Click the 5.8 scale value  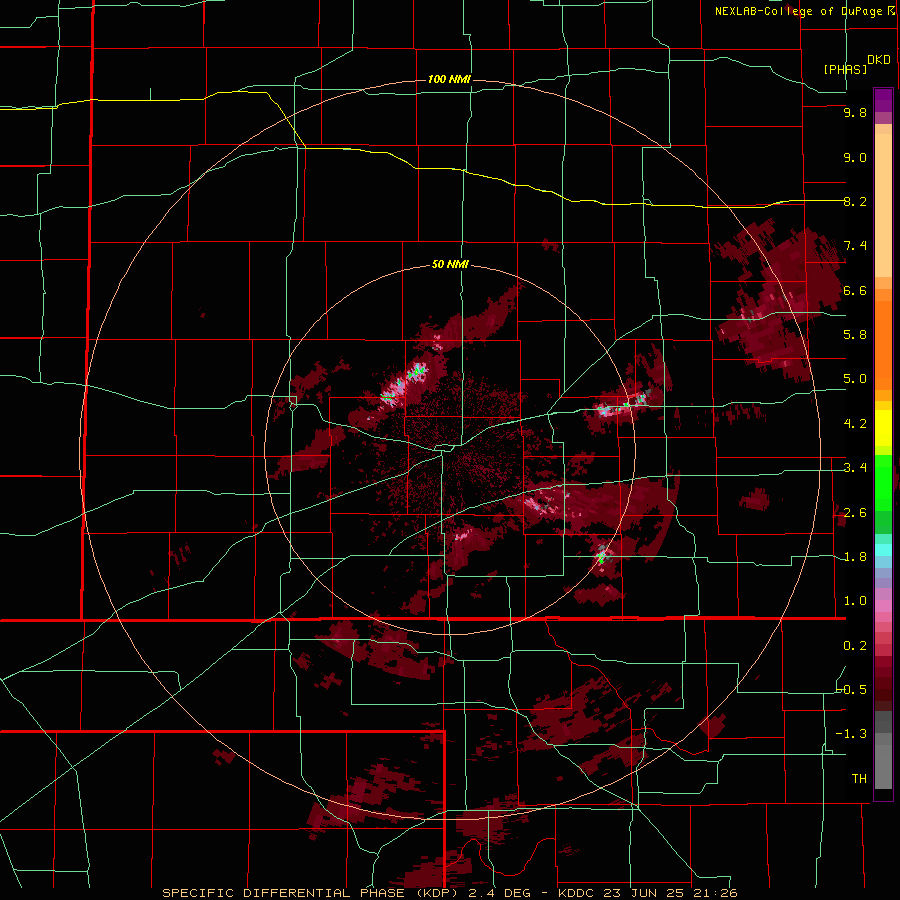pos(855,335)
